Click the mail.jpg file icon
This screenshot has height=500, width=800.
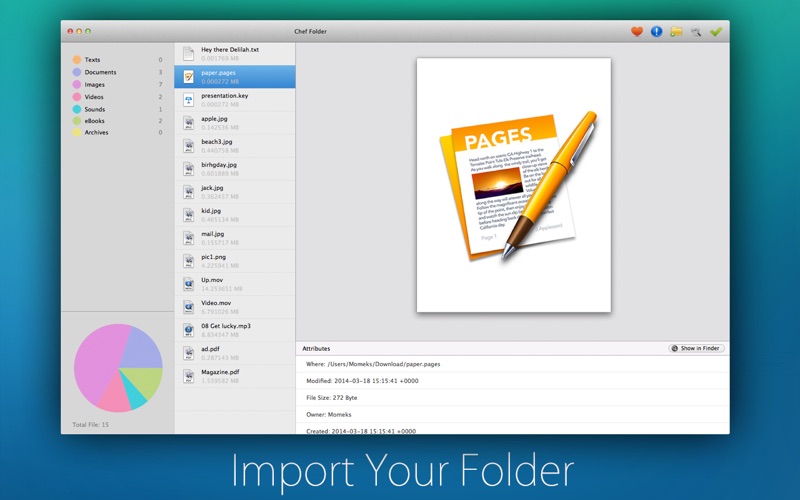coord(189,238)
